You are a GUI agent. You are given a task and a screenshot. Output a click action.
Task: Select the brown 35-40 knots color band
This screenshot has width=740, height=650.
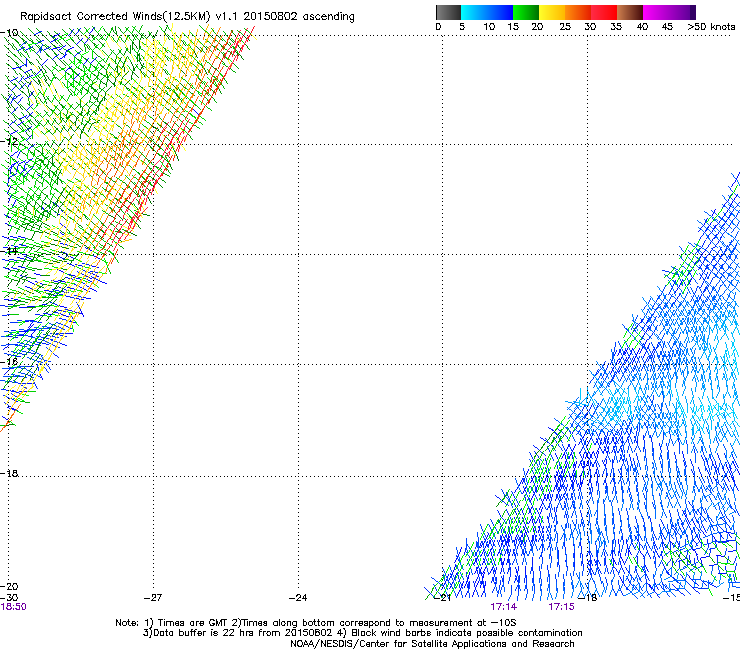(630, 12)
